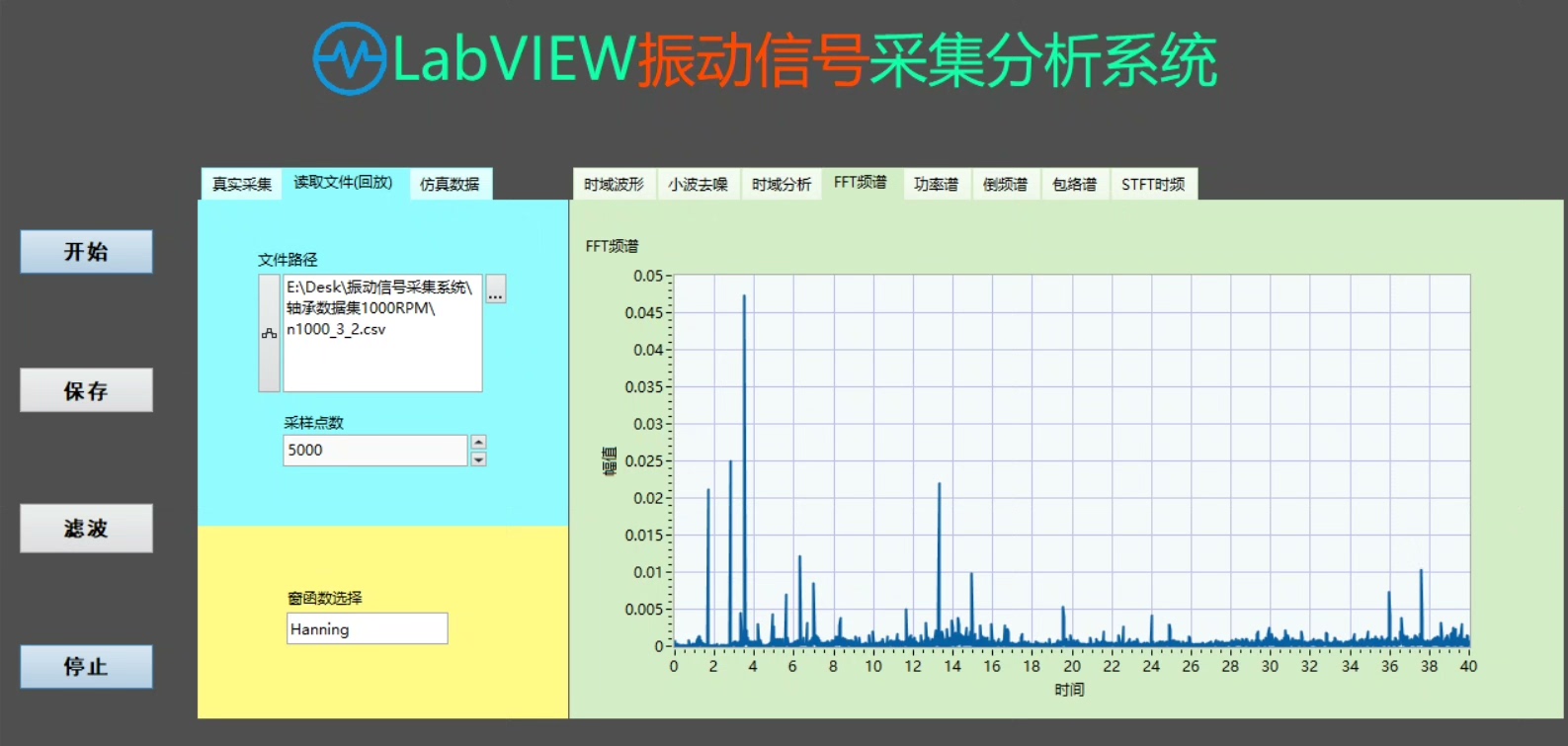Click the waveform logo next to LabVIEW title
Viewport: 1568px width, 746px height.
click(x=349, y=59)
